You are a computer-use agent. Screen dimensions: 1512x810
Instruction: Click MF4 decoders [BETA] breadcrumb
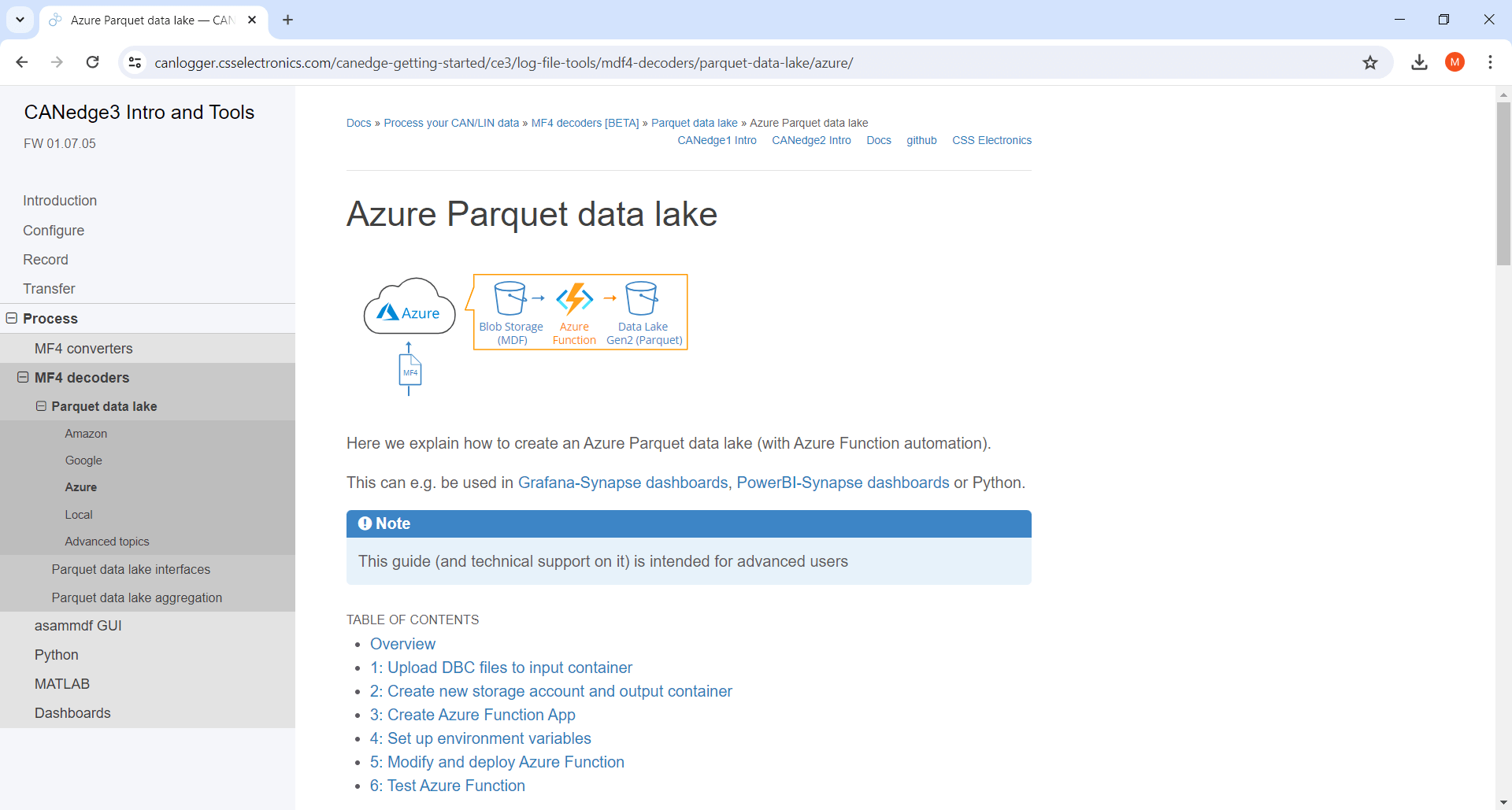point(585,123)
